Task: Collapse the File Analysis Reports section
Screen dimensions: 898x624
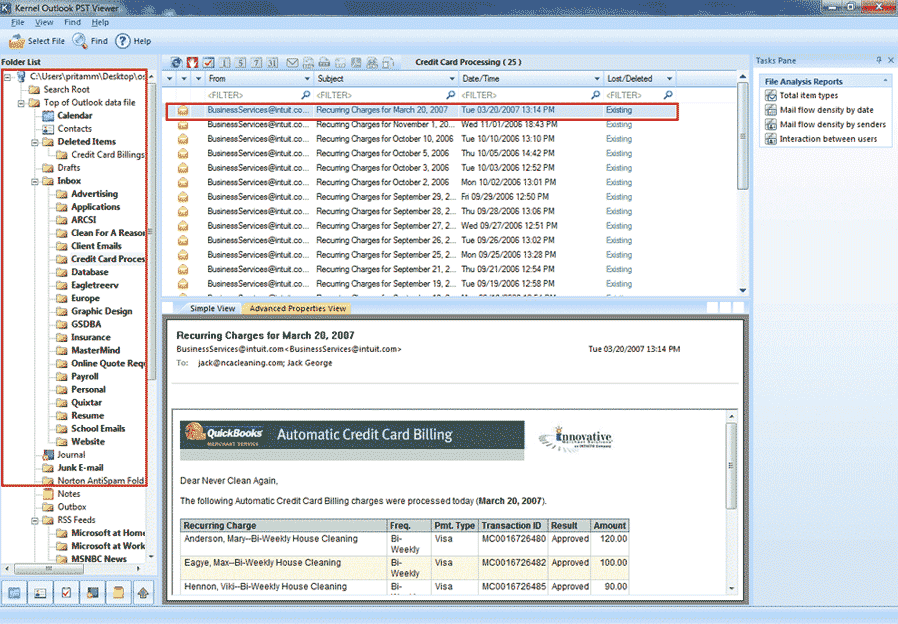Action: click(885, 81)
